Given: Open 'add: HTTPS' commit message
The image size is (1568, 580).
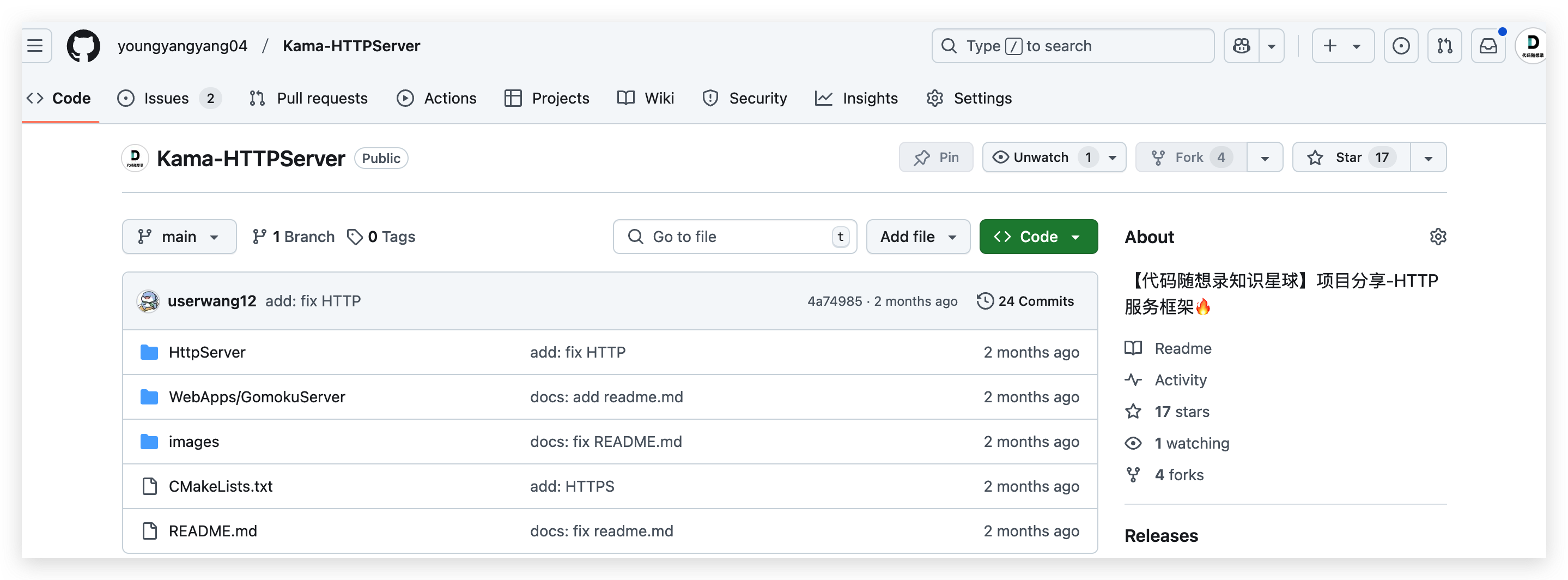Looking at the screenshot, I should [572, 486].
